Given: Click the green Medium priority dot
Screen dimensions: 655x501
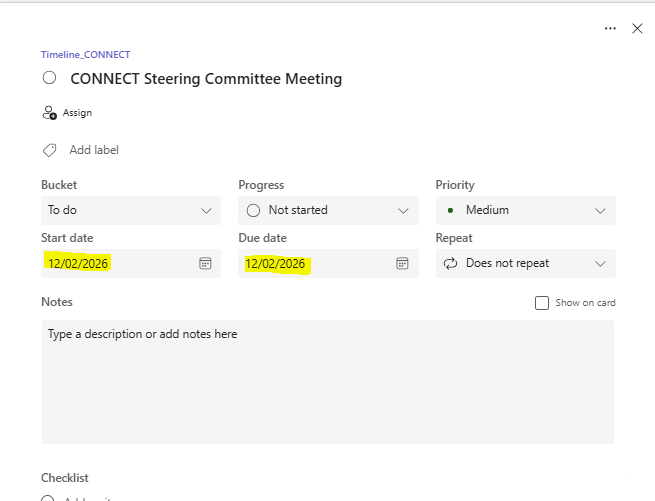Looking at the screenshot, I should 450,210.
